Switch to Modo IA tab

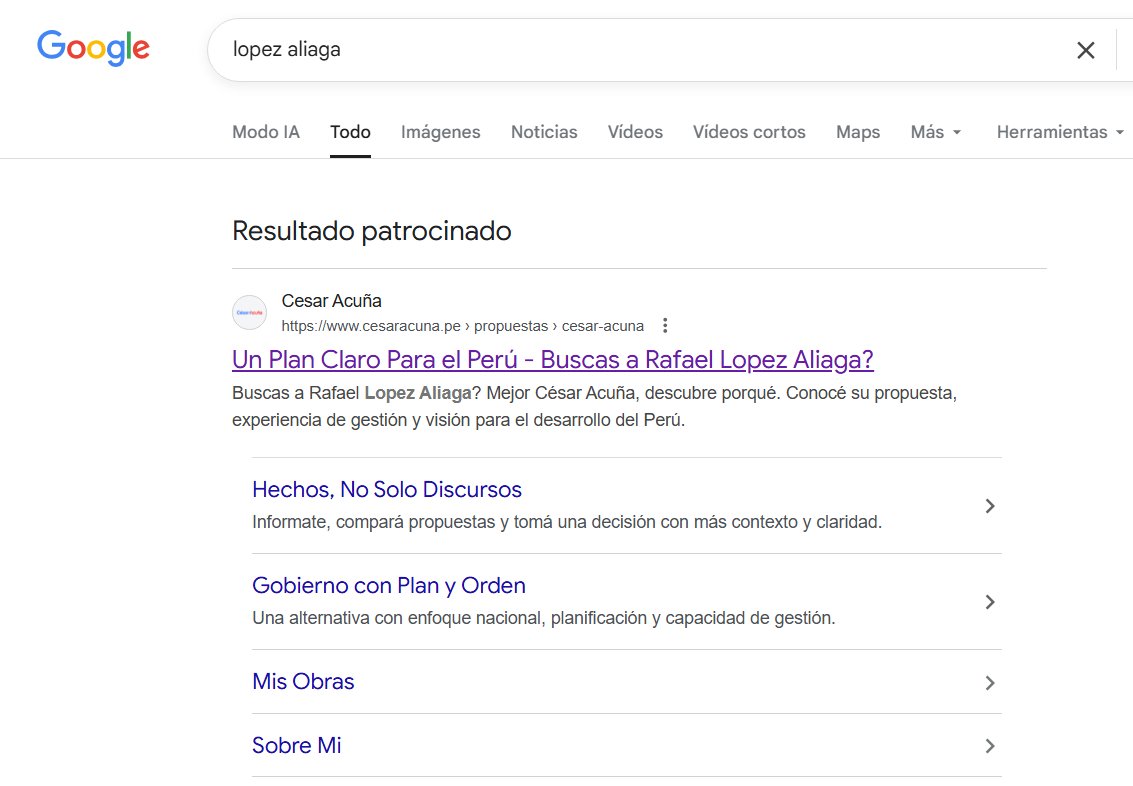coord(266,132)
